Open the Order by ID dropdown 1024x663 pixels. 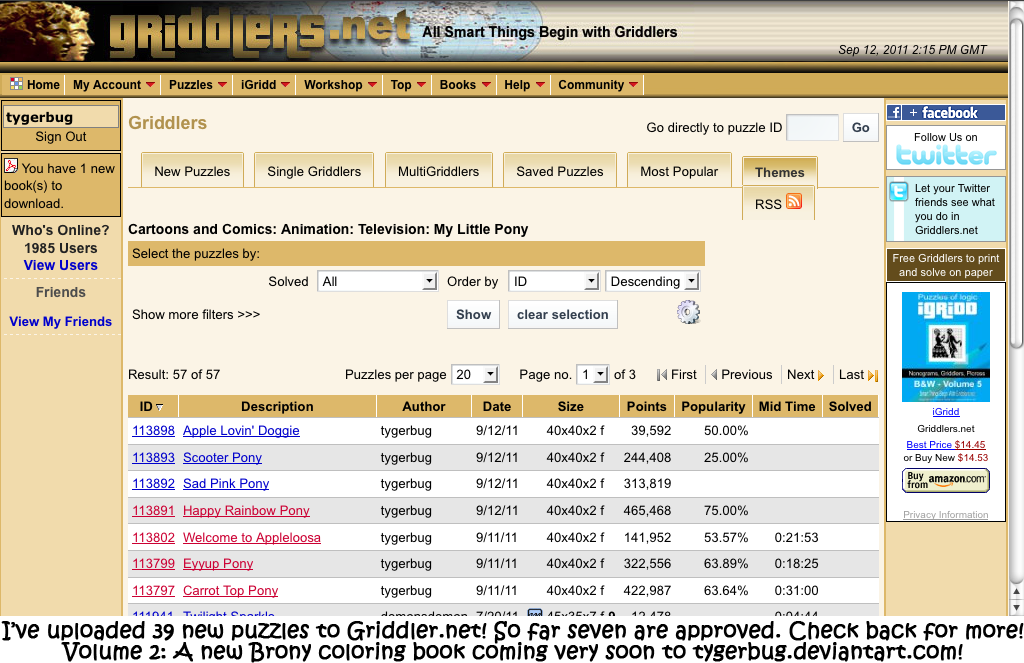click(554, 282)
